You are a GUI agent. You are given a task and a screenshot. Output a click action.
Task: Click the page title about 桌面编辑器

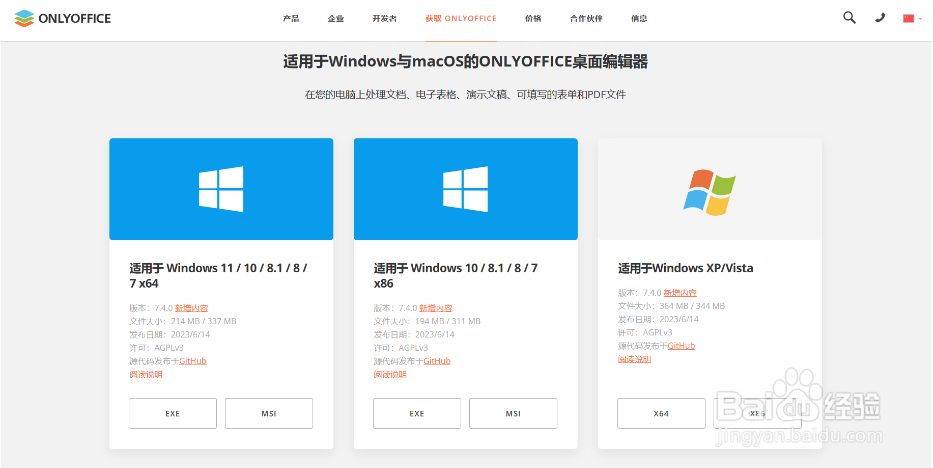click(465, 62)
